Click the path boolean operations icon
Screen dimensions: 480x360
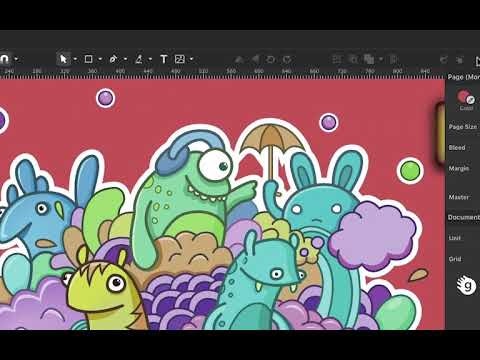point(369,59)
